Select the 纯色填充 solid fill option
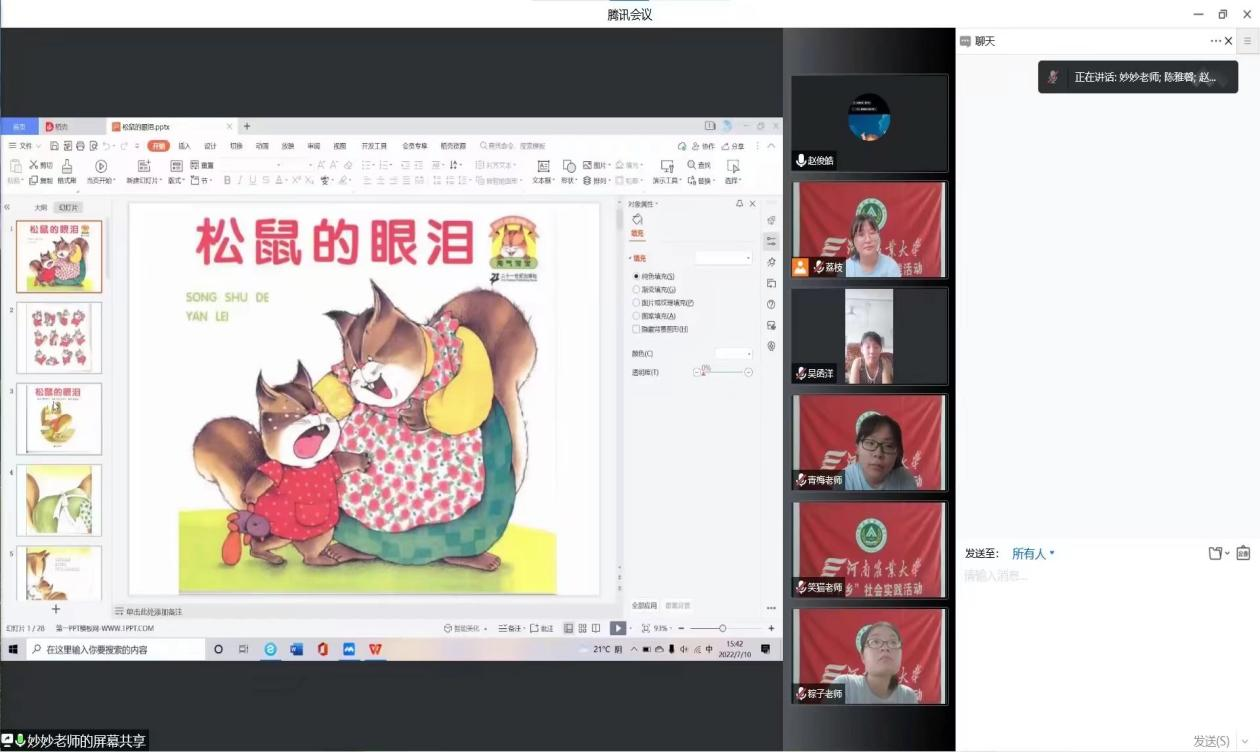The height and width of the screenshot is (752, 1260). point(636,276)
